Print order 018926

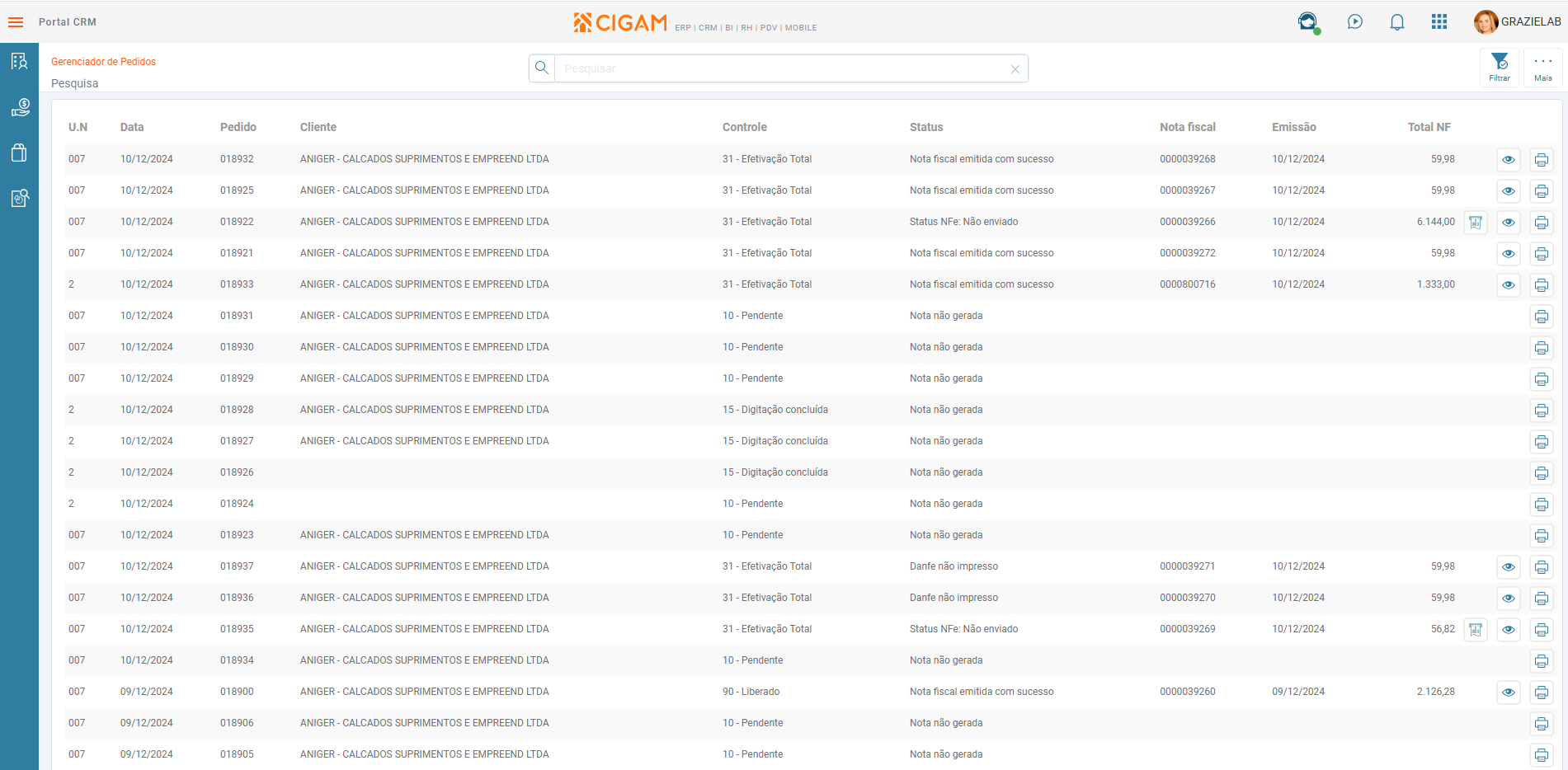click(1542, 473)
